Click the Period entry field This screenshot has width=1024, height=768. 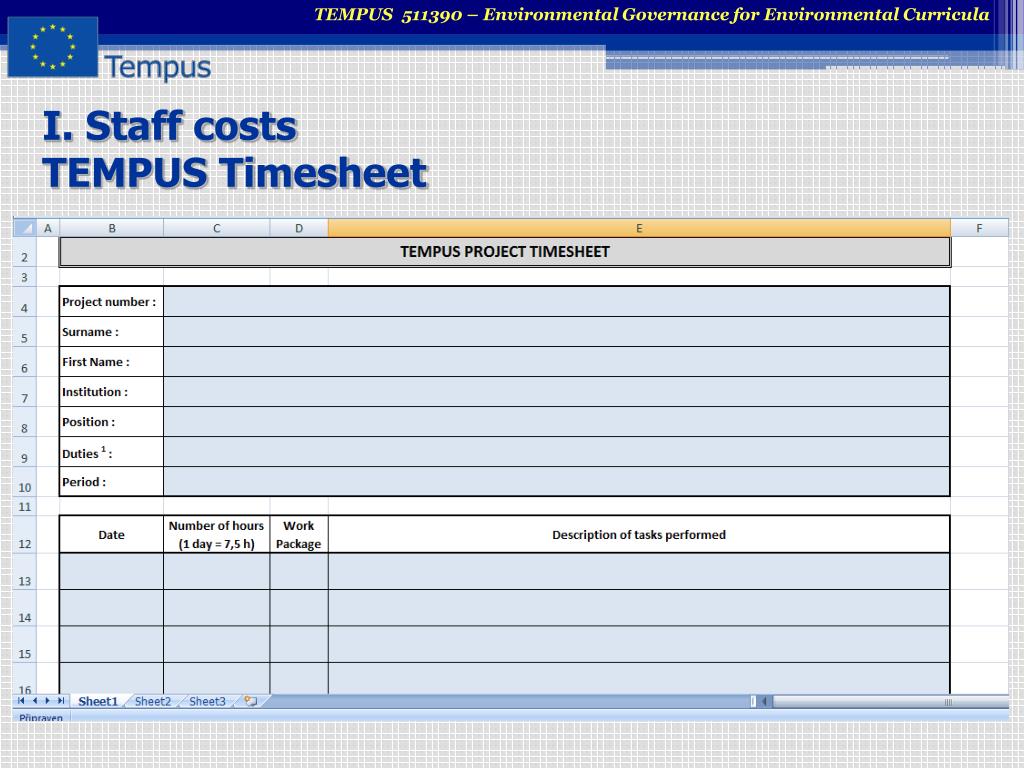[x=556, y=482]
